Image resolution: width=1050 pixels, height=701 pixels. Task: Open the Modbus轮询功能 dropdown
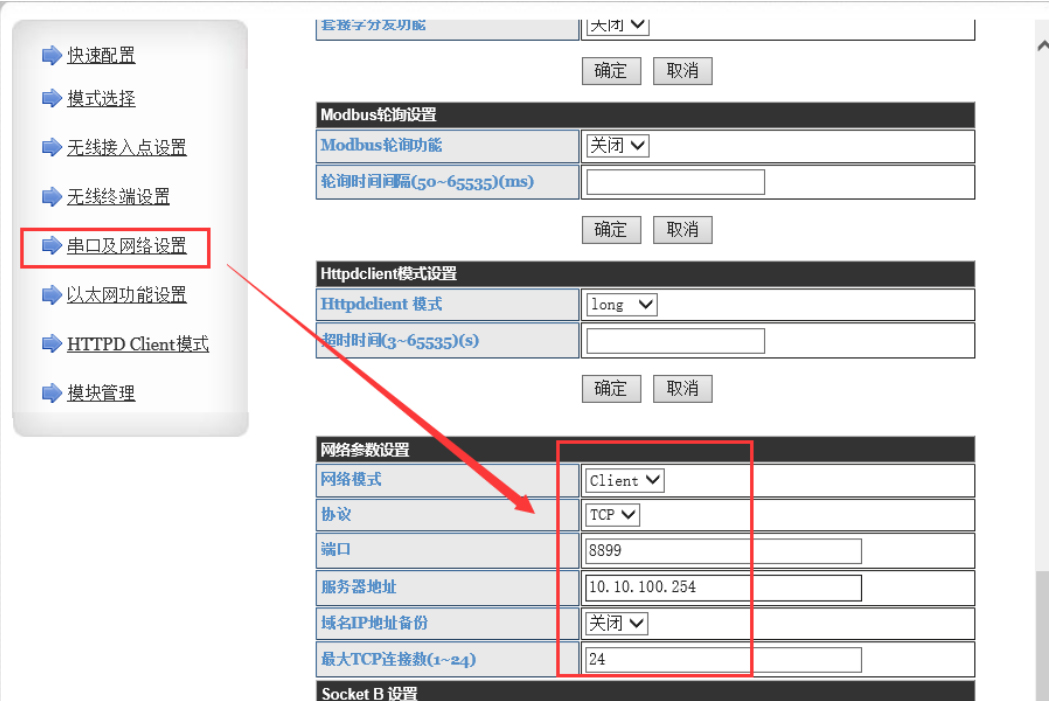coord(617,146)
